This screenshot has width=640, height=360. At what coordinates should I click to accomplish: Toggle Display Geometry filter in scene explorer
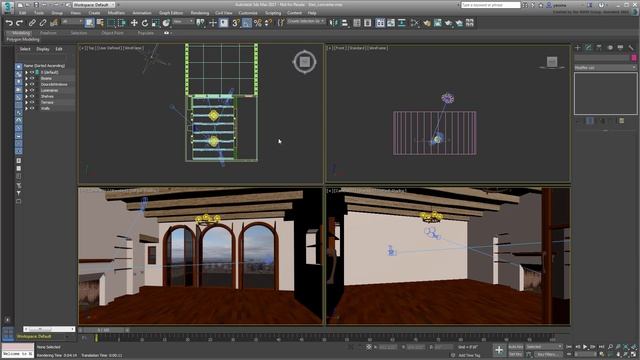click(19, 67)
